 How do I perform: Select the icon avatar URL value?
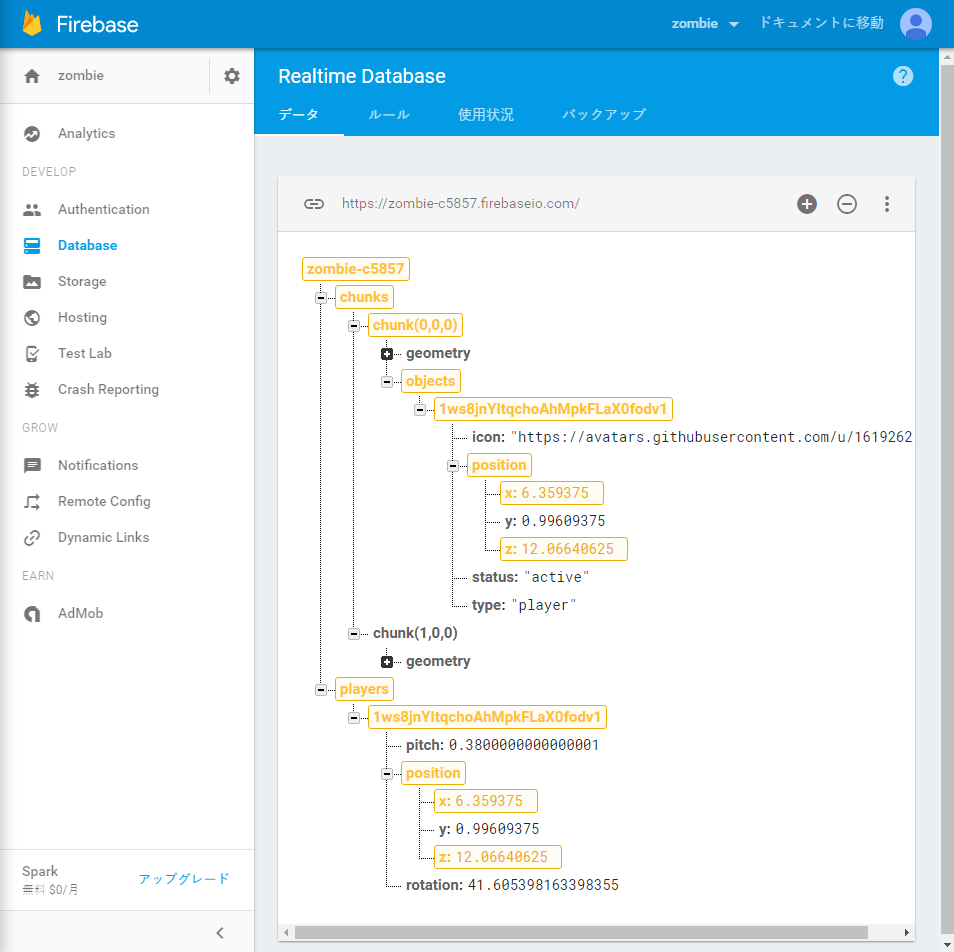coord(711,437)
